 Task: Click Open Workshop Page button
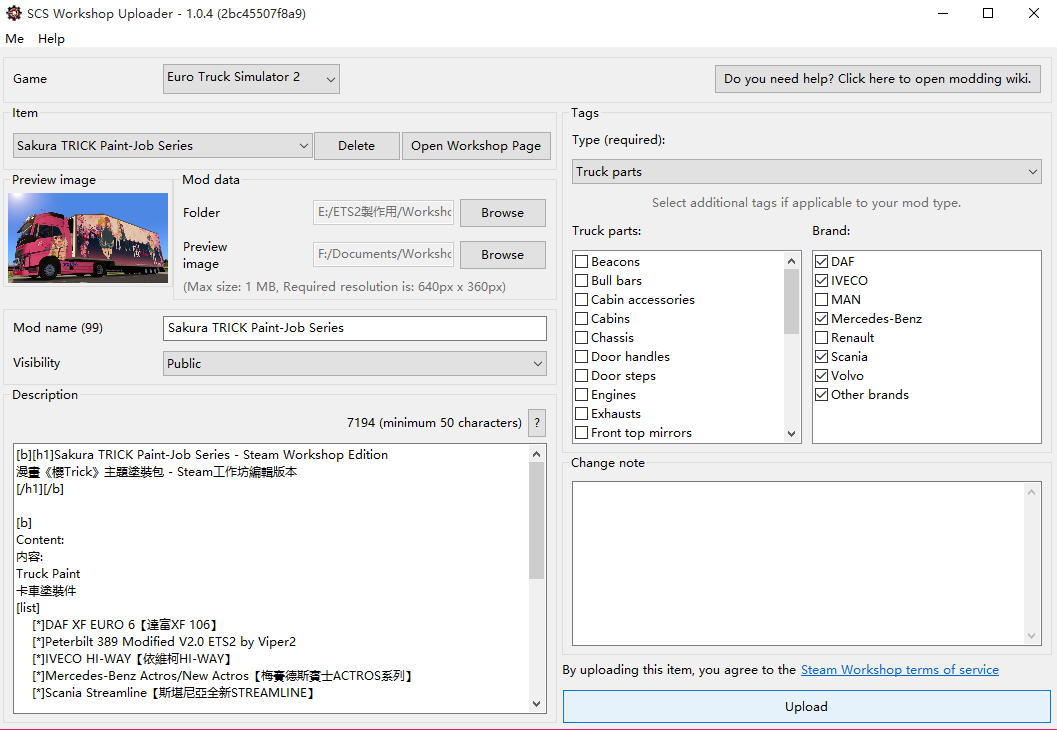coord(476,146)
